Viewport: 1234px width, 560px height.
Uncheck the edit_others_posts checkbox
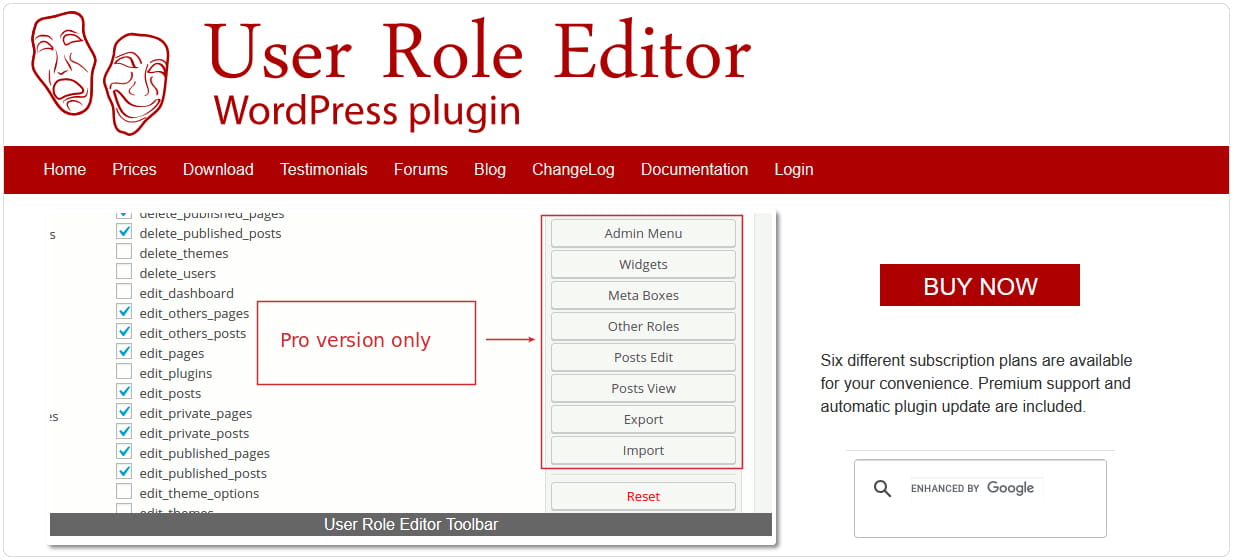click(x=124, y=332)
